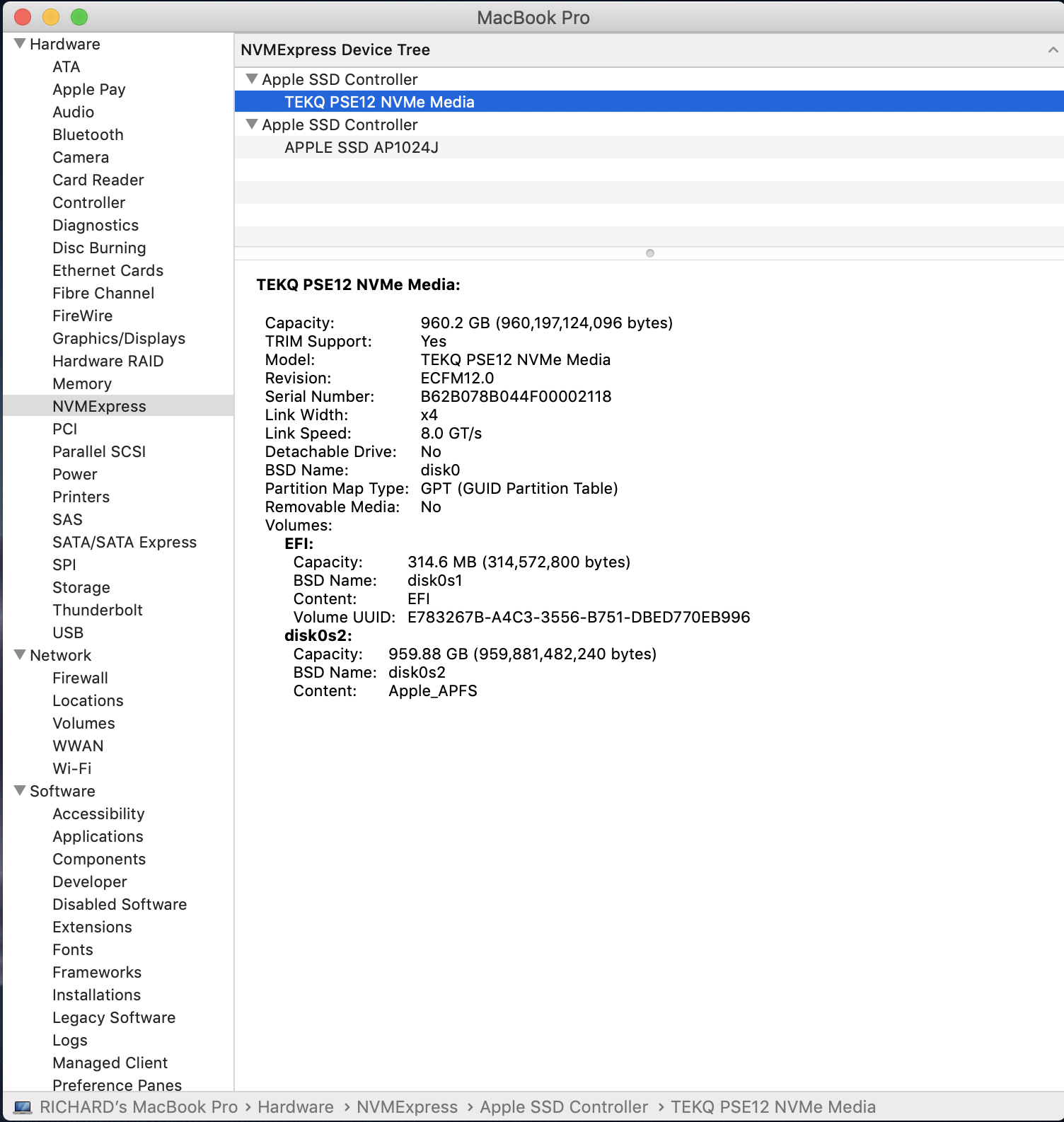
Task: Open Disc Burning section
Action: pos(99,248)
